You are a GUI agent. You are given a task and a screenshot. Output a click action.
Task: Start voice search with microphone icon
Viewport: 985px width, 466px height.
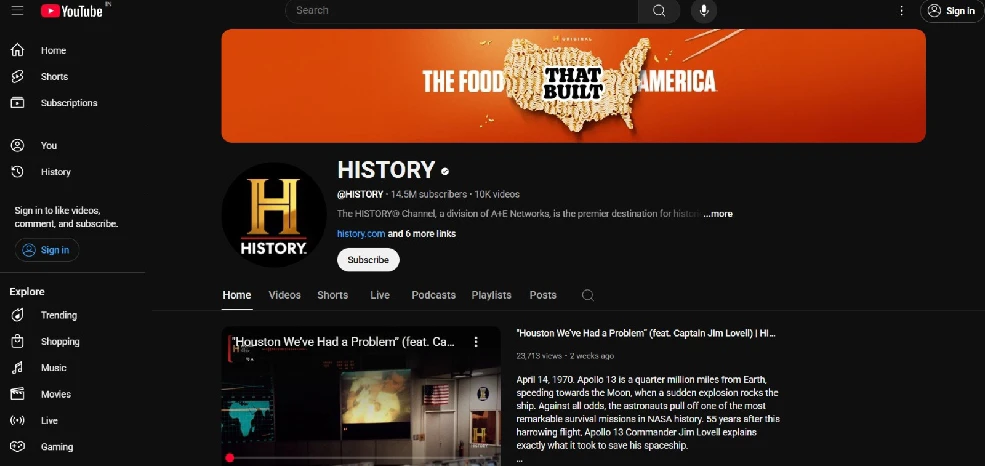pyautogui.click(x=704, y=11)
